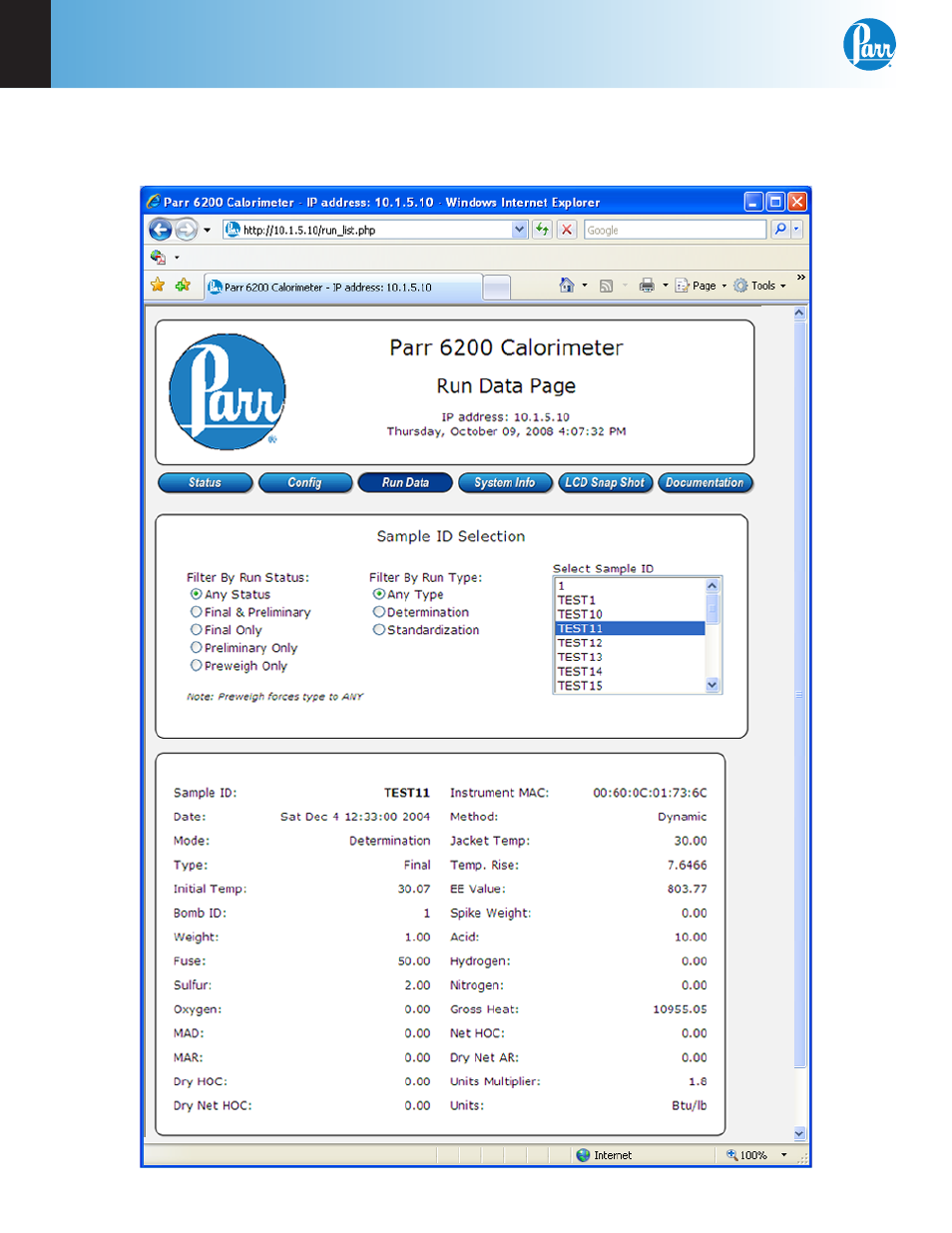Select Final & Preliminary run status filter
Image resolution: width=952 pixels, height=1233 pixels.
coord(197,612)
